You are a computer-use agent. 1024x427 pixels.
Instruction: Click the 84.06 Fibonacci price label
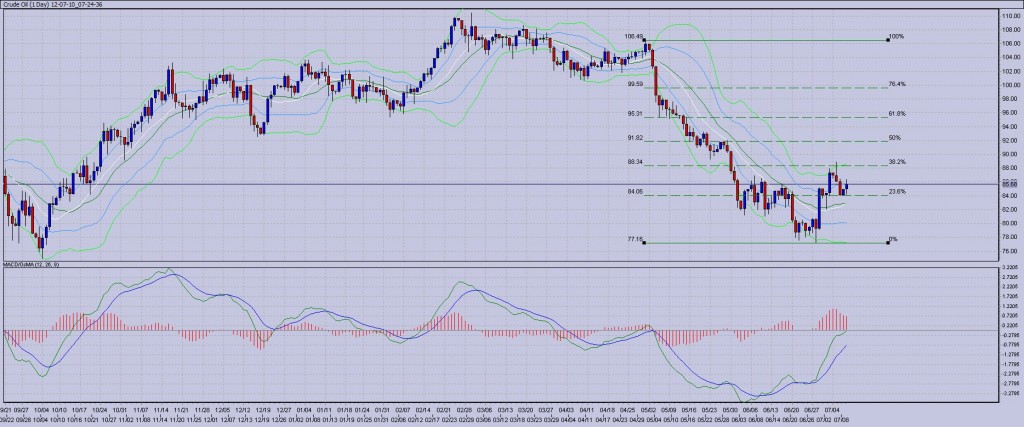(634, 191)
